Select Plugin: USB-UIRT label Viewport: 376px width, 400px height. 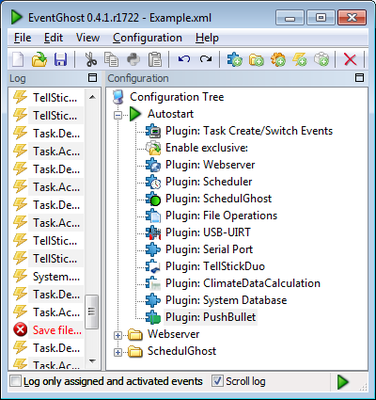click(x=208, y=233)
